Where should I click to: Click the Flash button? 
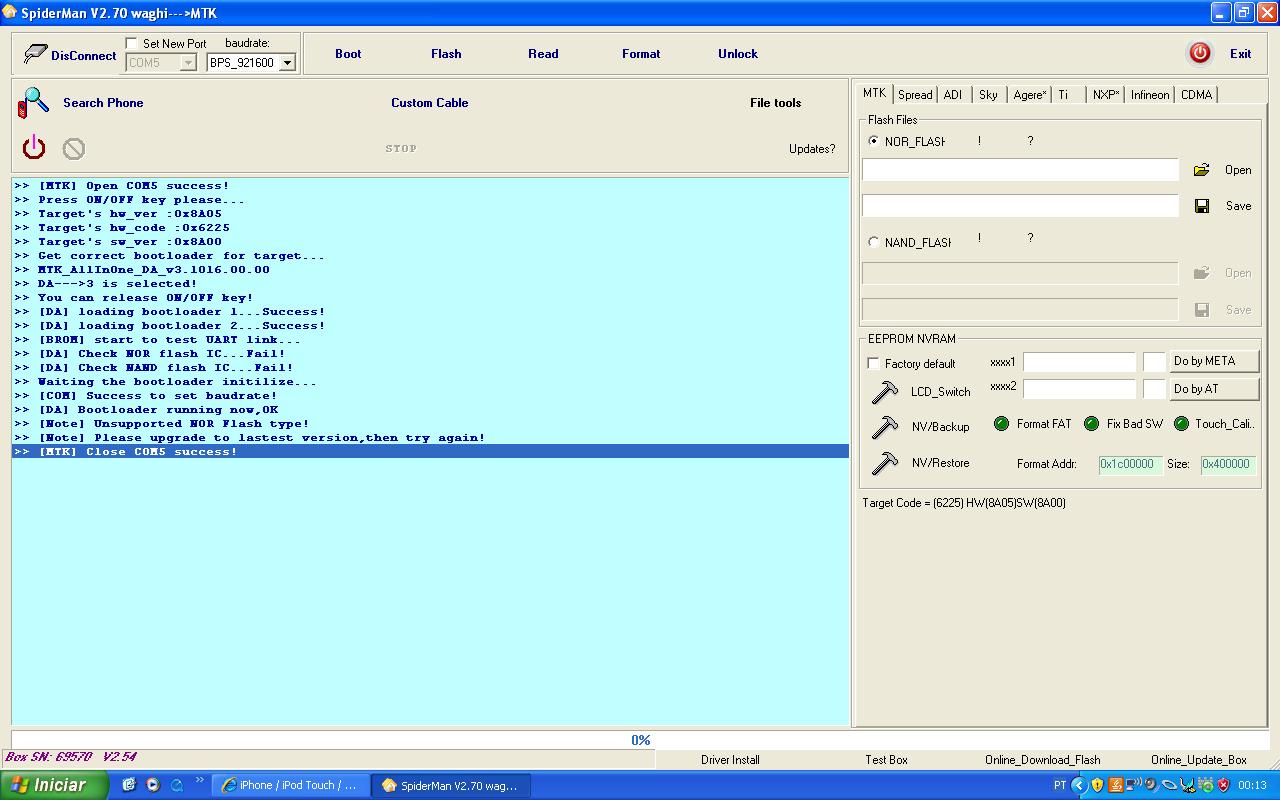pos(446,54)
